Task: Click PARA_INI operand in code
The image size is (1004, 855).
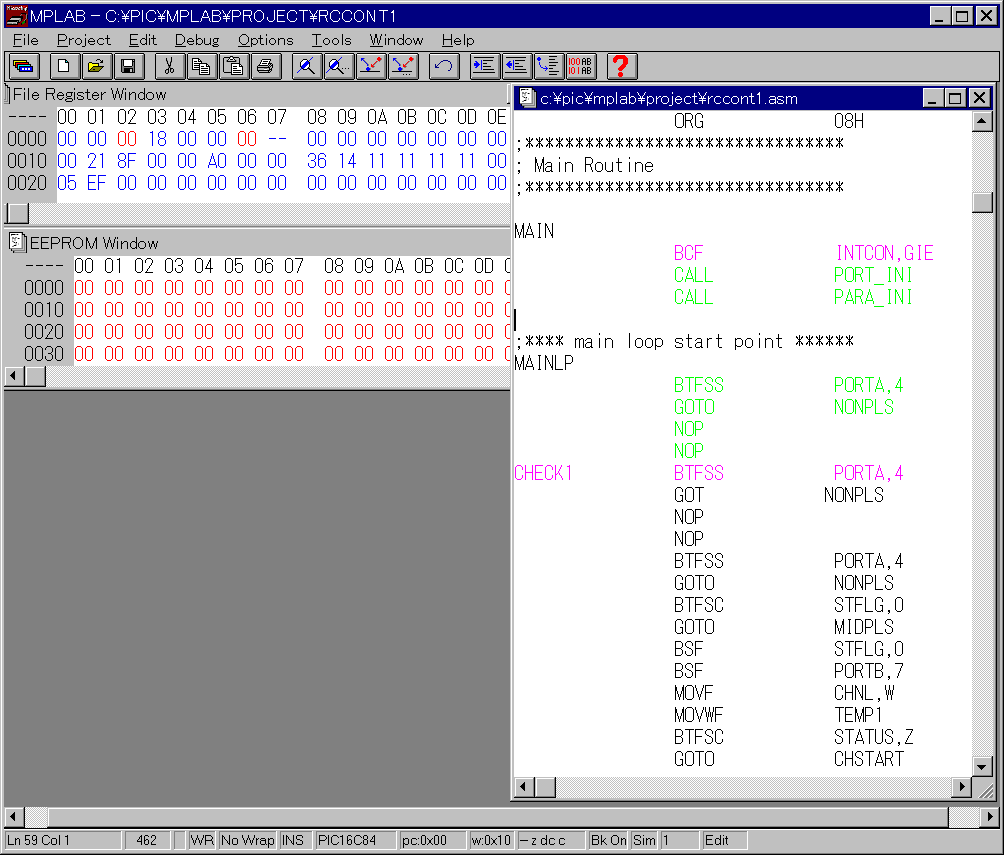Action: (873, 297)
